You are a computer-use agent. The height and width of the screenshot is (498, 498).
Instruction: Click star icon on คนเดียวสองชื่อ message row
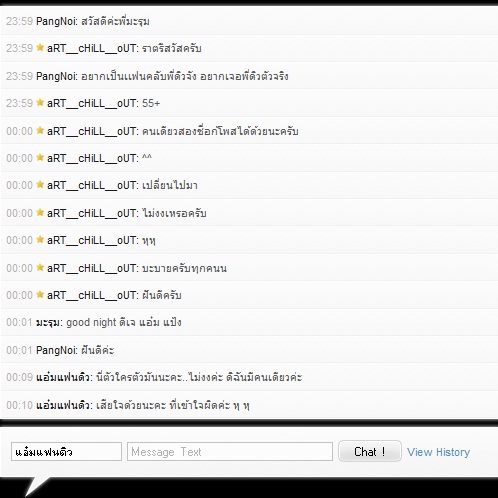pos(40,130)
